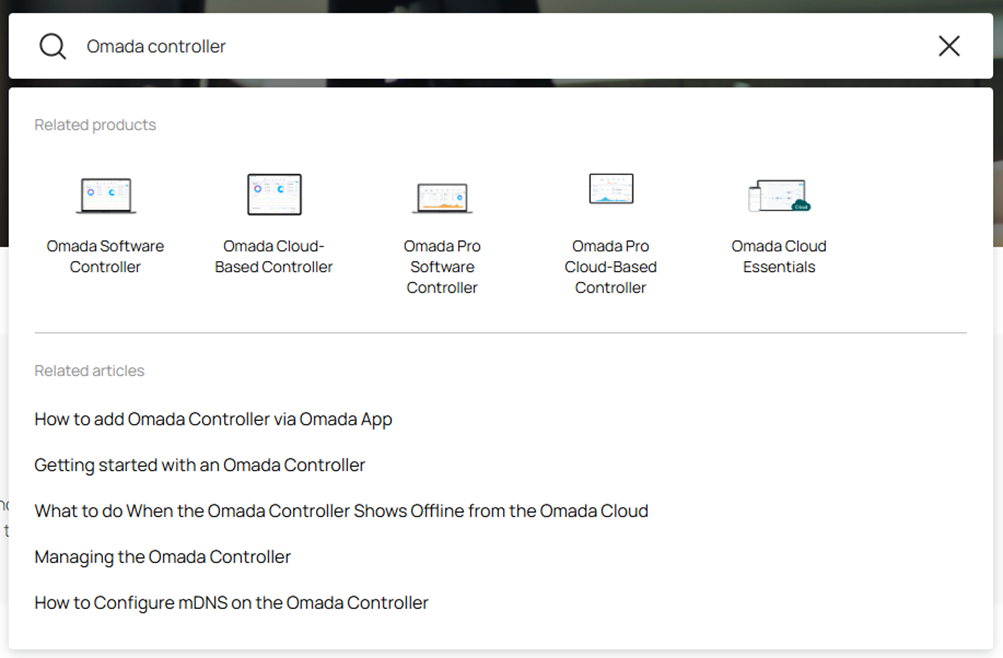This screenshot has width=1003, height=658.
Task: Open "Managing the Omada Controller" article
Action: (x=162, y=557)
